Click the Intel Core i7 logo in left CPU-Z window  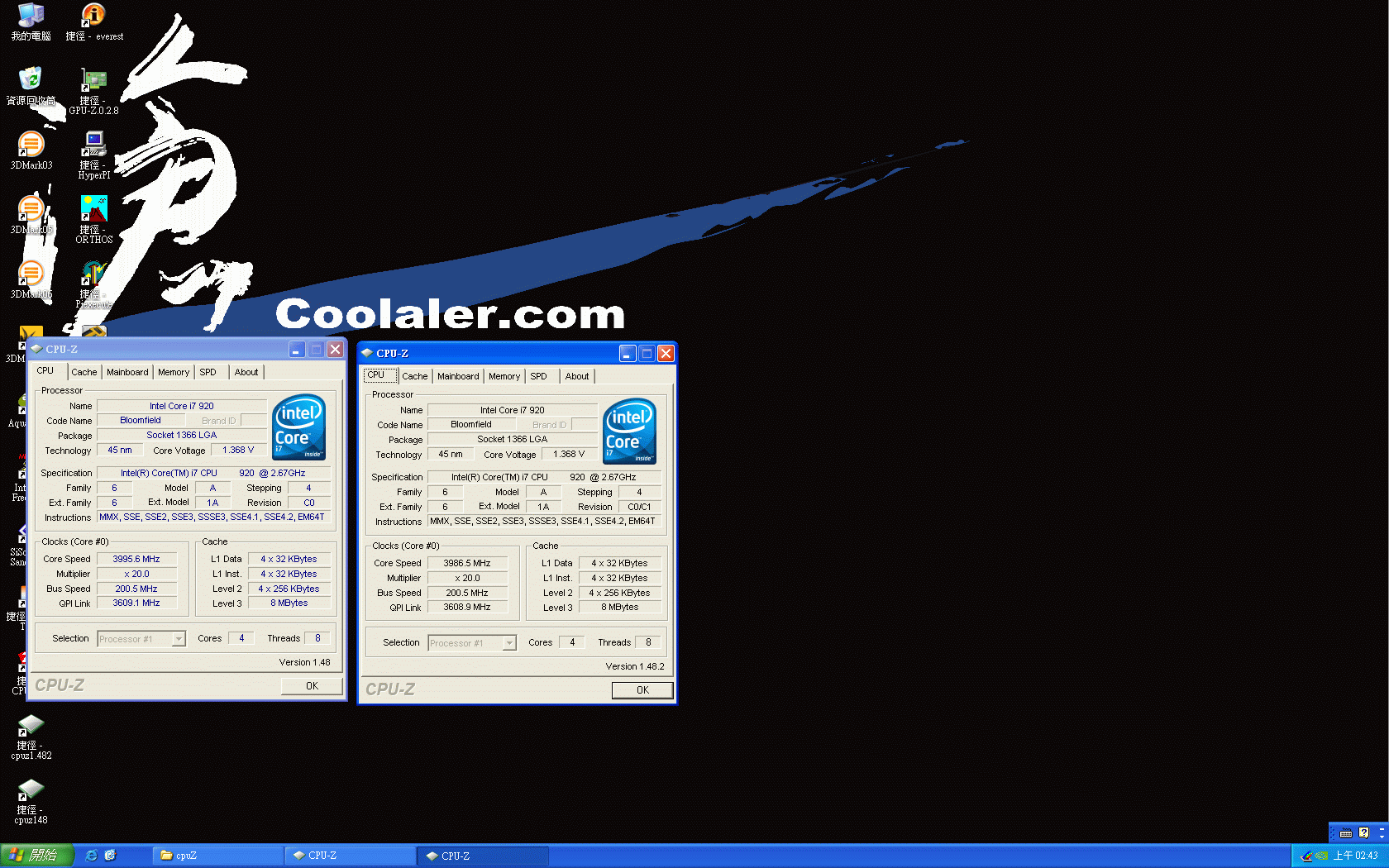click(298, 427)
